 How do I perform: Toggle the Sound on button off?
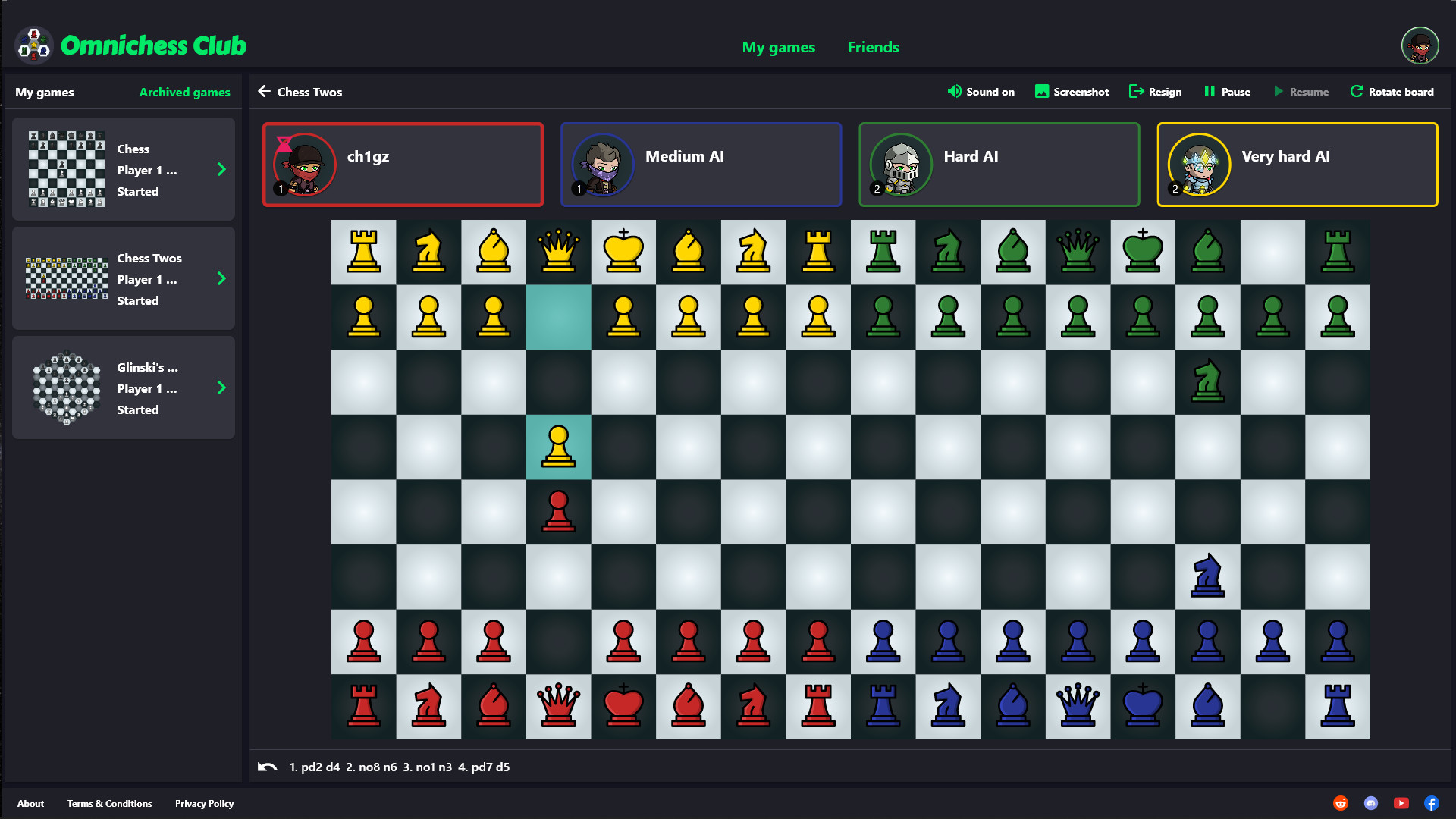click(x=980, y=92)
